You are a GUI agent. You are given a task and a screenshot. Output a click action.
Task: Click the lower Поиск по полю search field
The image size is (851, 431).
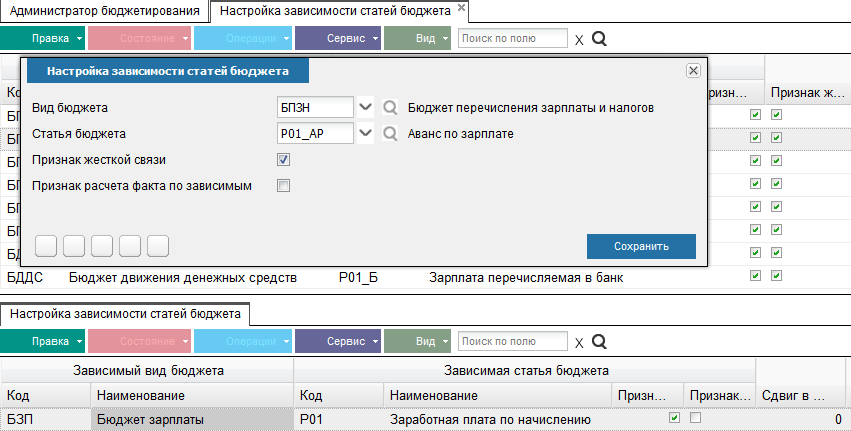tap(513, 341)
